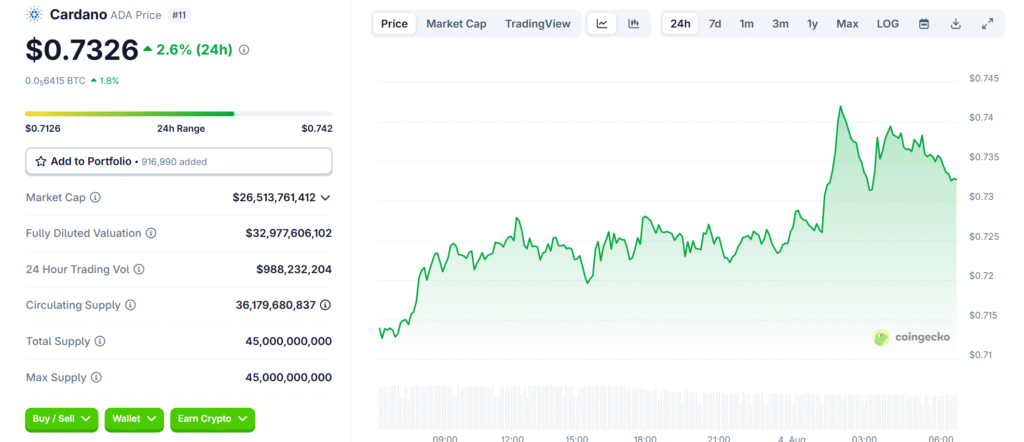Click Add to Portfolio button
1024x442 pixels.
coord(179,161)
